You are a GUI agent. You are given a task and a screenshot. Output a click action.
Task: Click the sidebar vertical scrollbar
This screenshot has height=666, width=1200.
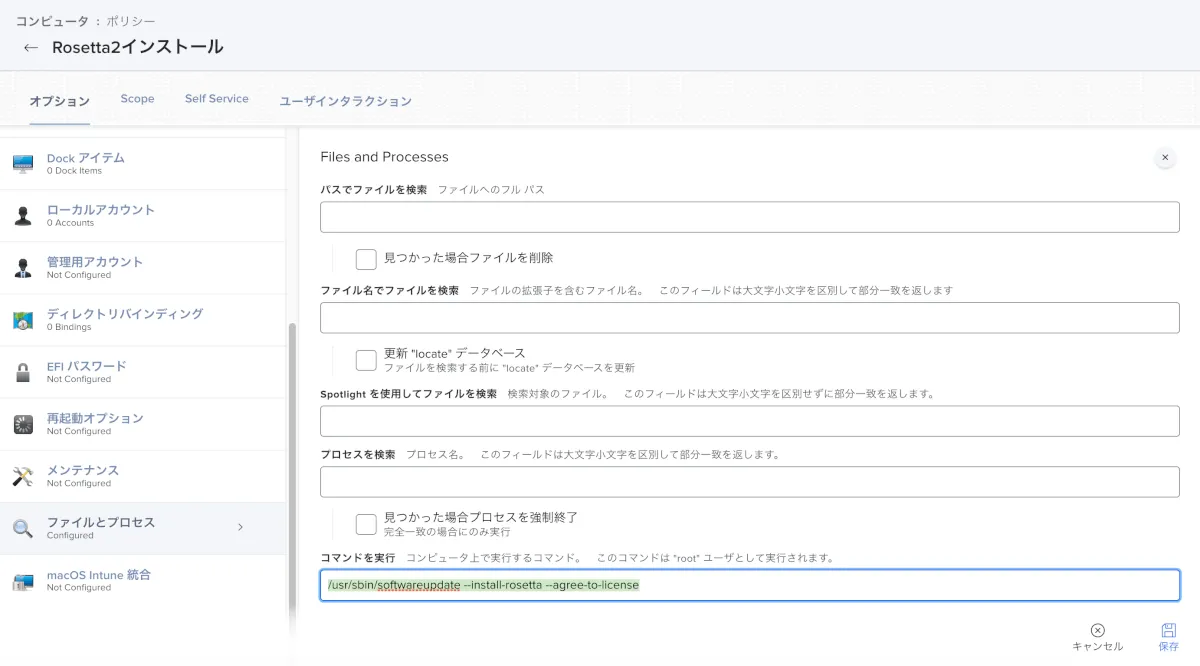292,470
